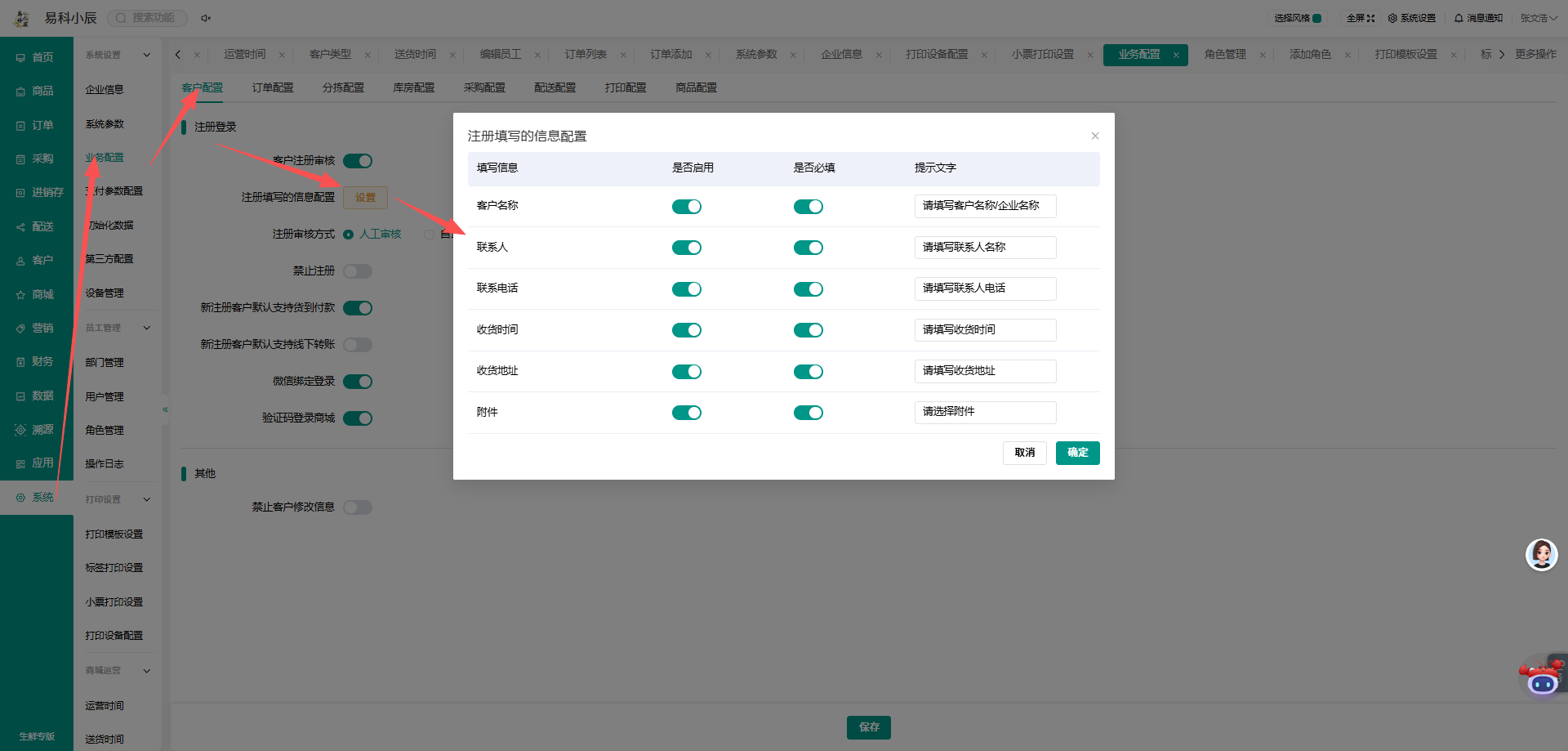The height and width of the screenshot is (751, 1568).
Task: Click the 保存 button at bottom
Action: click(x=869, y=727)
